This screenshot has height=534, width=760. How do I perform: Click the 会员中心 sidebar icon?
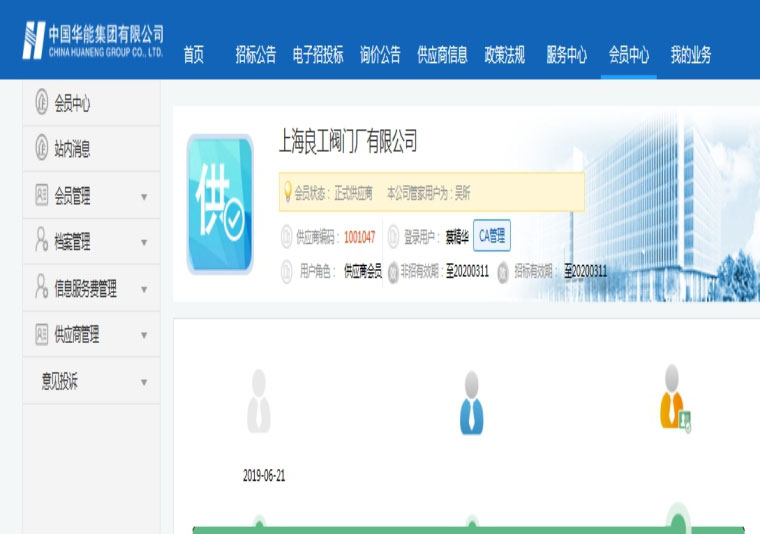point(41,103)
